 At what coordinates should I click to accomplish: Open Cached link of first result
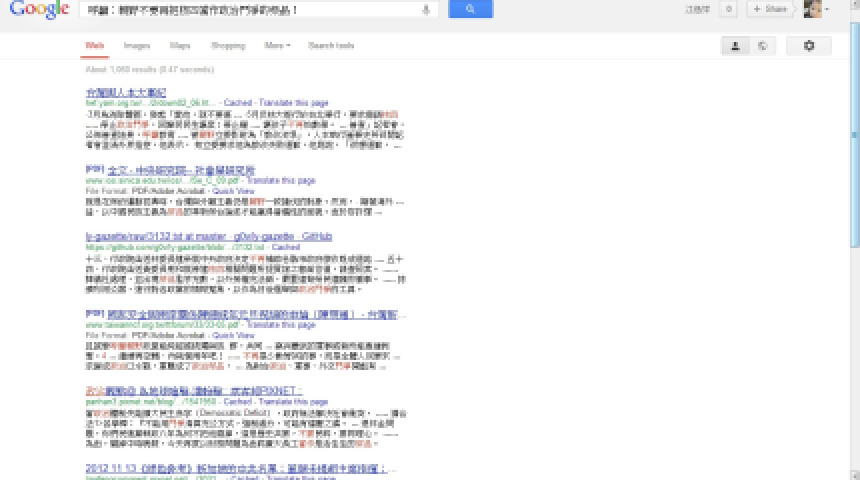(x=238, y=103)
